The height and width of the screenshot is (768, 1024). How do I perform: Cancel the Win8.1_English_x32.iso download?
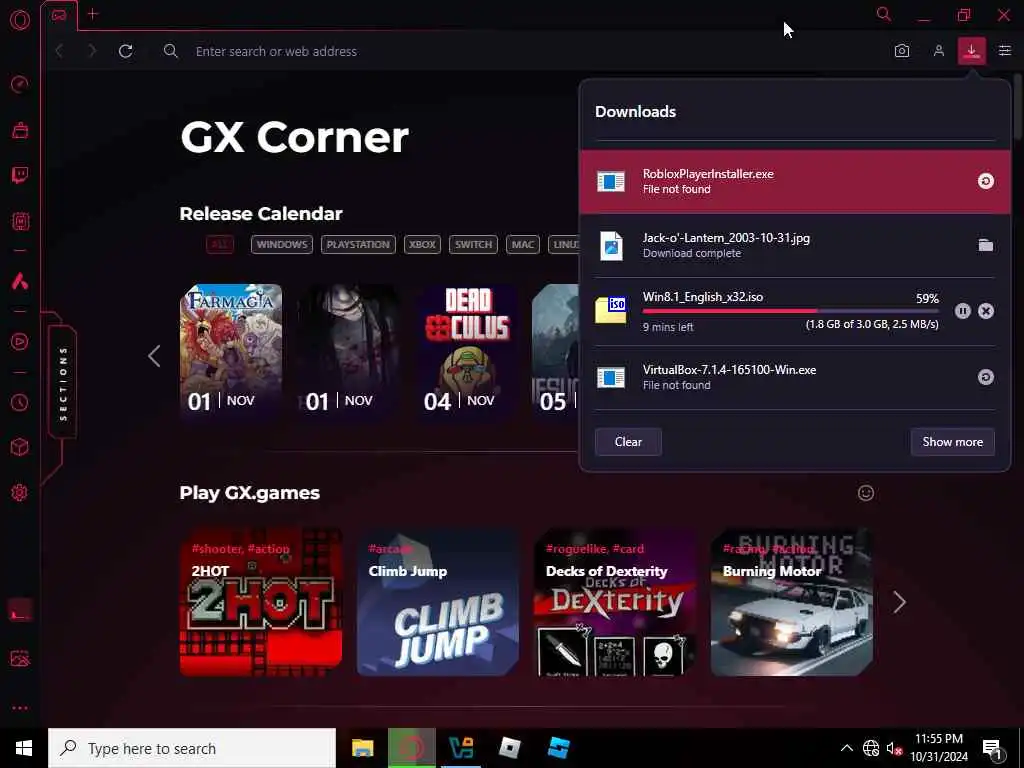click(x=986, y=311)
